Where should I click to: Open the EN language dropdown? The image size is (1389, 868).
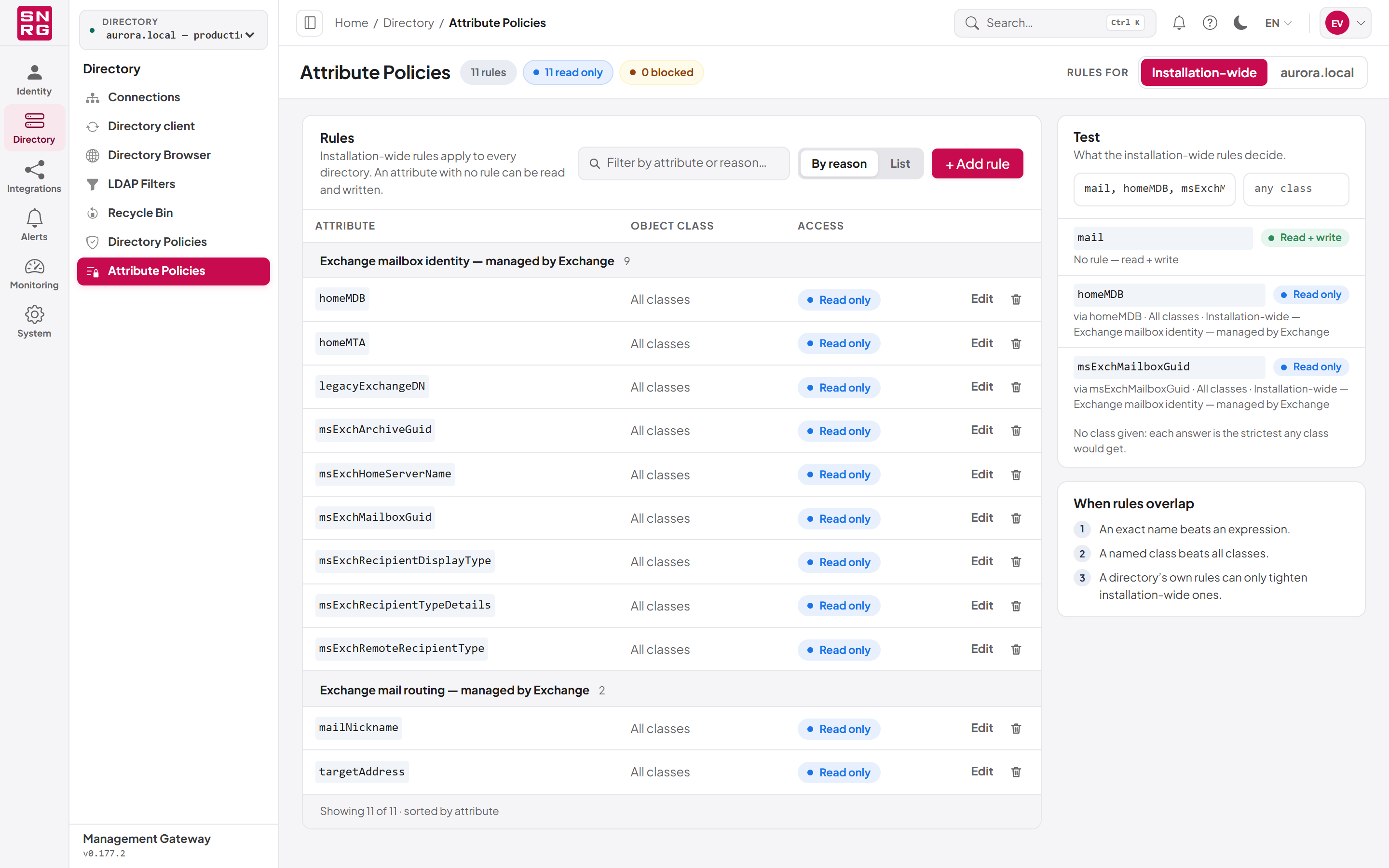point(1278,23)
